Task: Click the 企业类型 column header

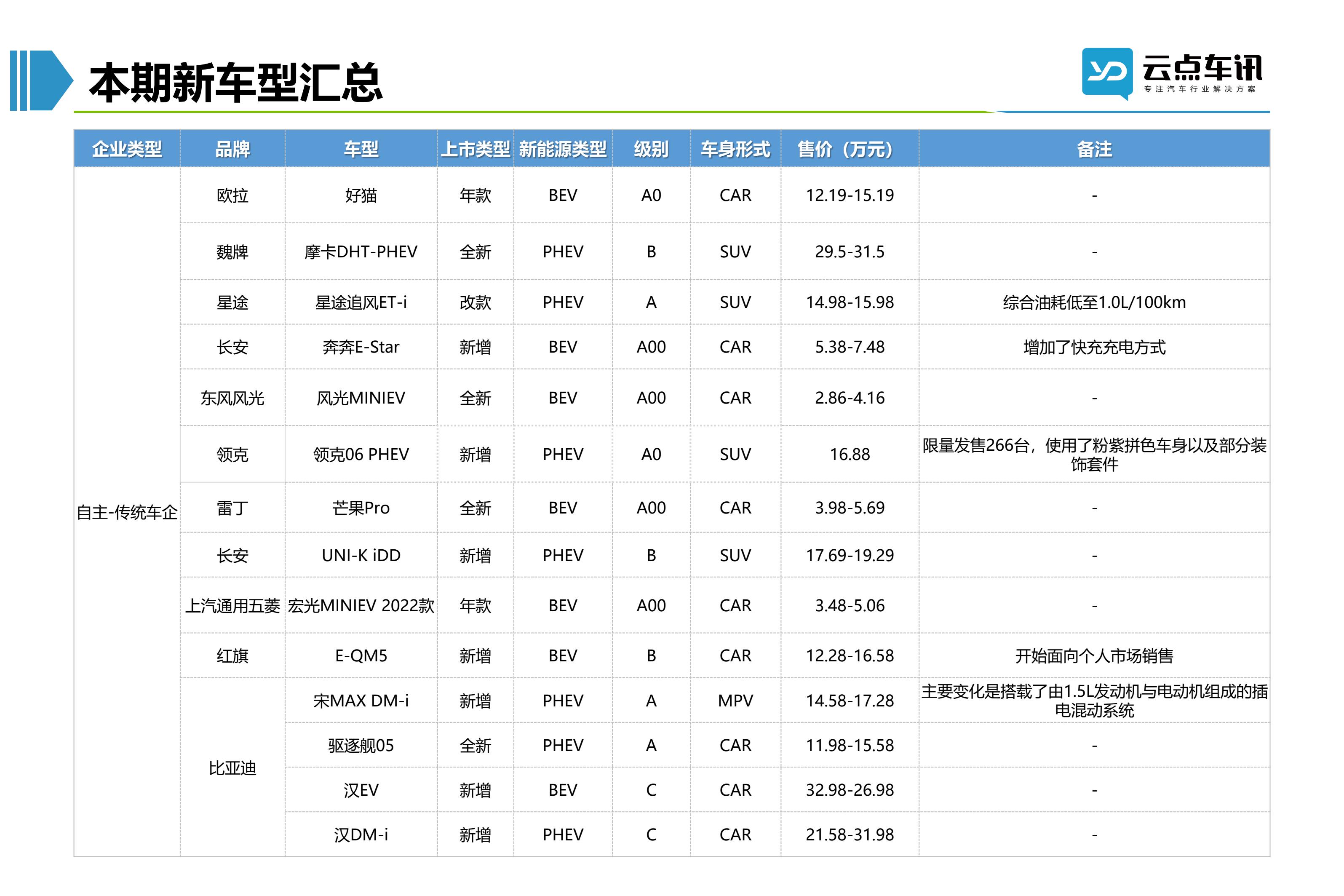Action: [127, 149]
